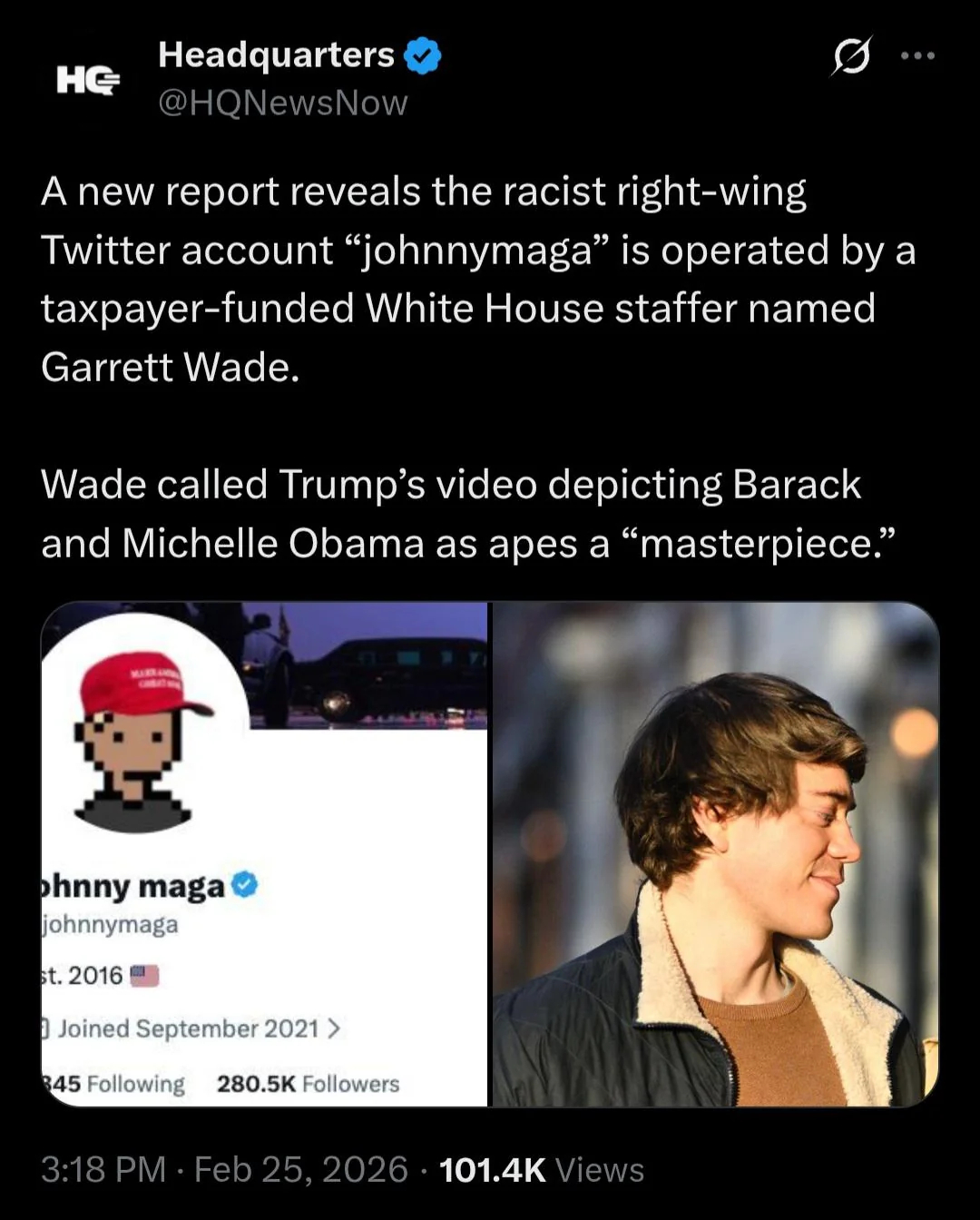Click the pixel avatar with red MAGA hat
This screenshot has height=1220, width=980.
[x=143, y=735]
